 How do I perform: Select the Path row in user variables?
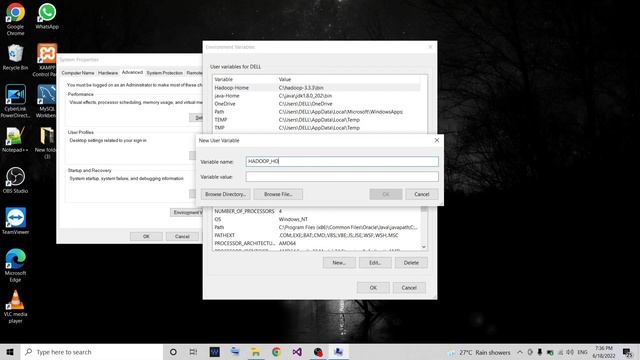[316, 111]
